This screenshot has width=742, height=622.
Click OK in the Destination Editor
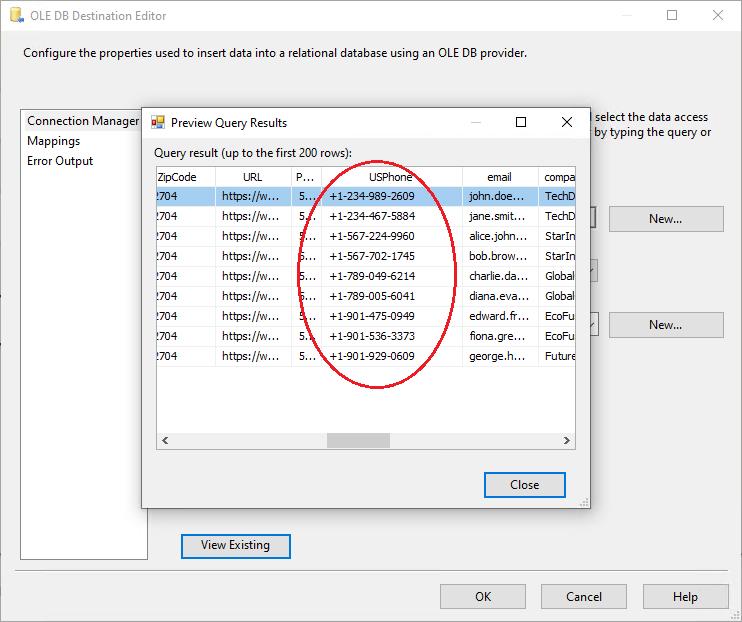[x=483, y=597]
